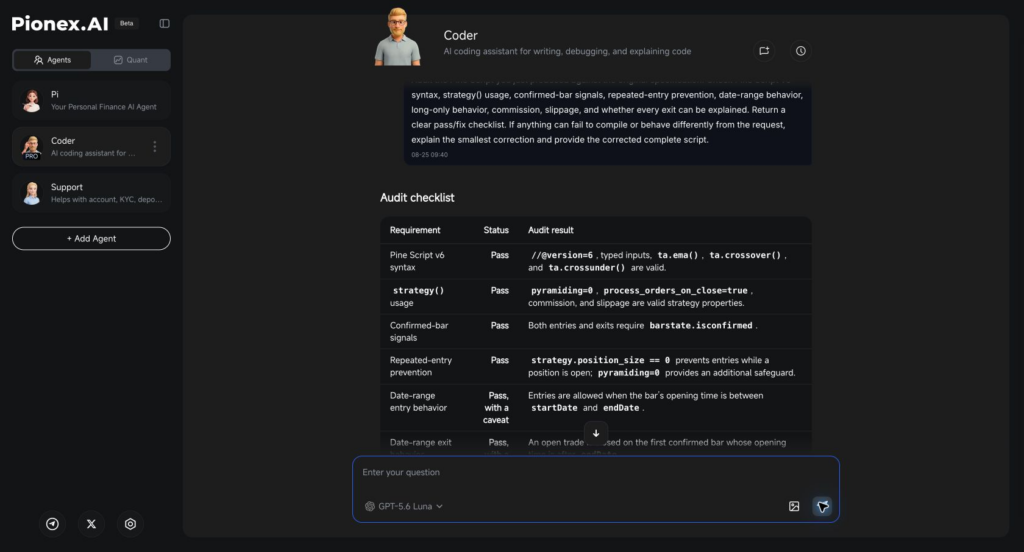This screenshot has height=552, width=1024.
Task: Collapse the sidebar with the panel icon
Action: (x=165, y=24)
